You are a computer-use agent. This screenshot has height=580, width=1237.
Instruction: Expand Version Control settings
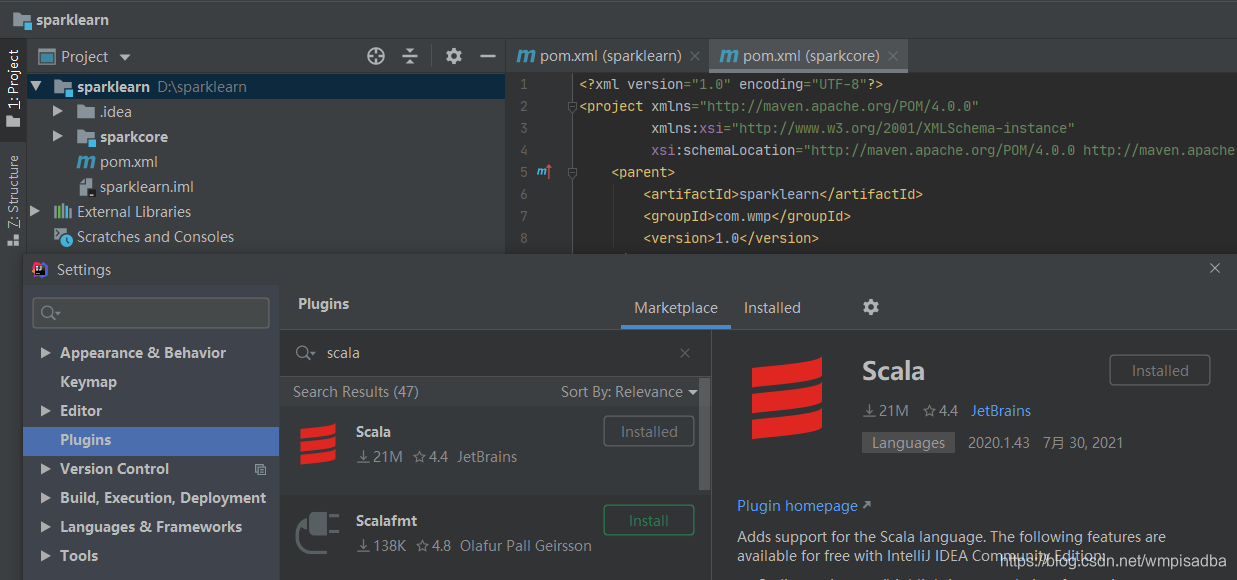46,469
